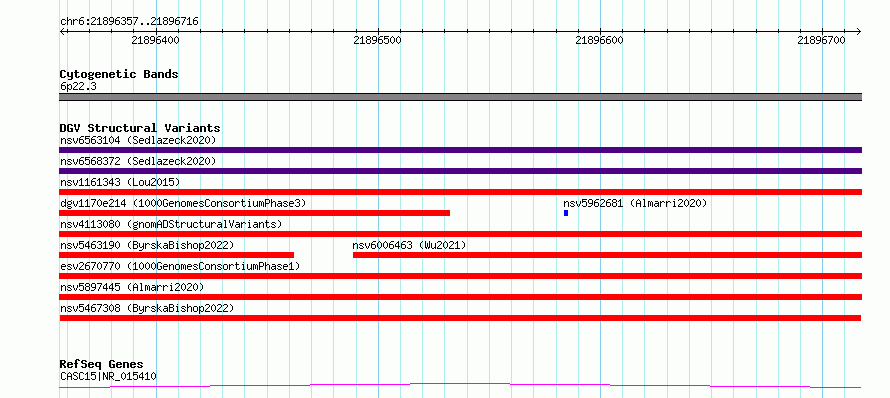Click the nsv5897445 (Almarri2020) label

click(x=132, y=287)
